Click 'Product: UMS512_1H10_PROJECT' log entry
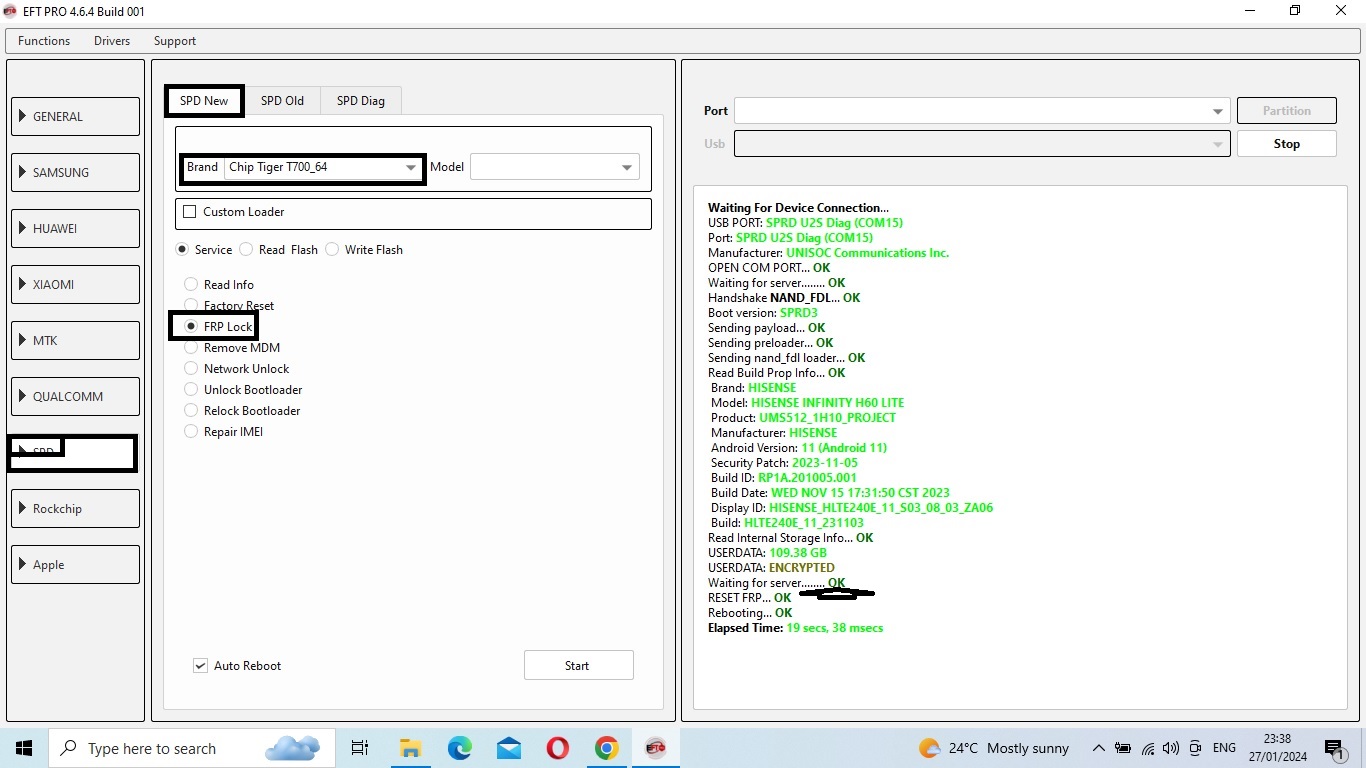1366x768 pixels. (x=803, y=418)
